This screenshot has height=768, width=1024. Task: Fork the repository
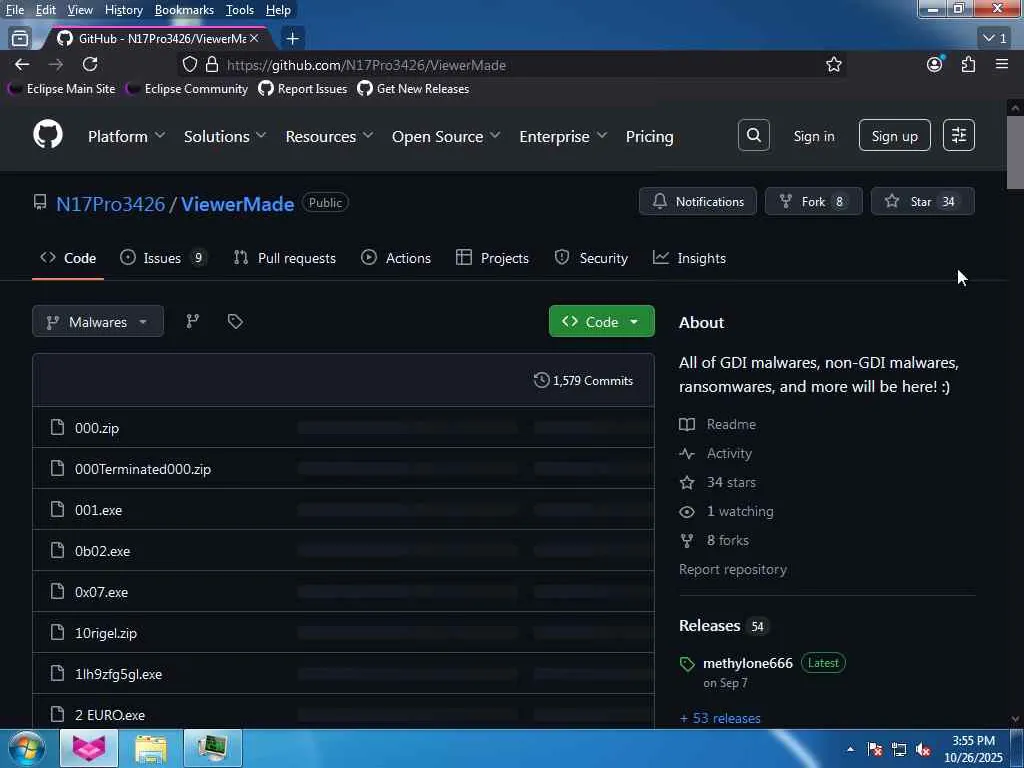(x=814, y=201)
